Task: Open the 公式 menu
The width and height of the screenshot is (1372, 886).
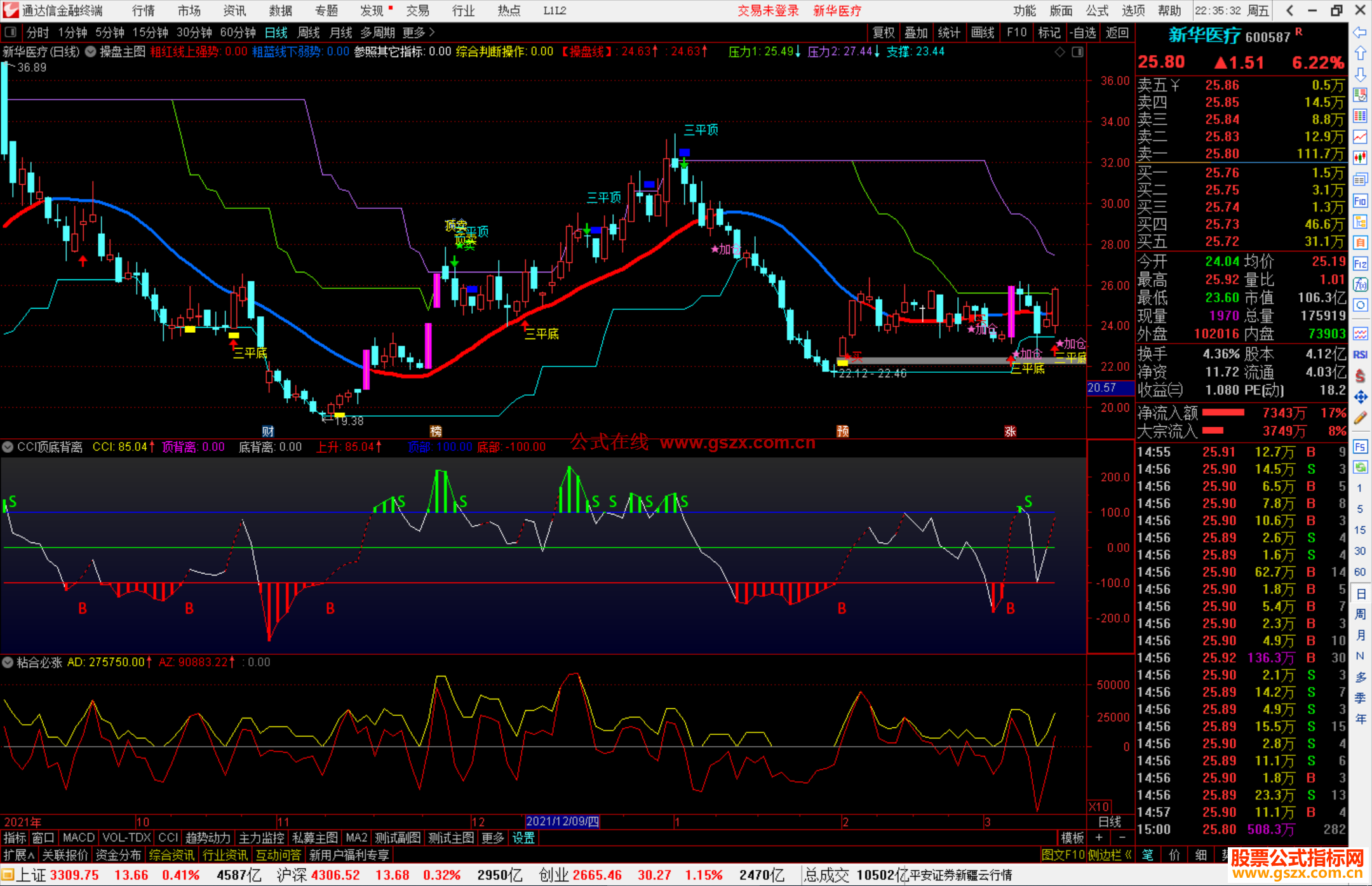Action: [x=1097, y=10]
